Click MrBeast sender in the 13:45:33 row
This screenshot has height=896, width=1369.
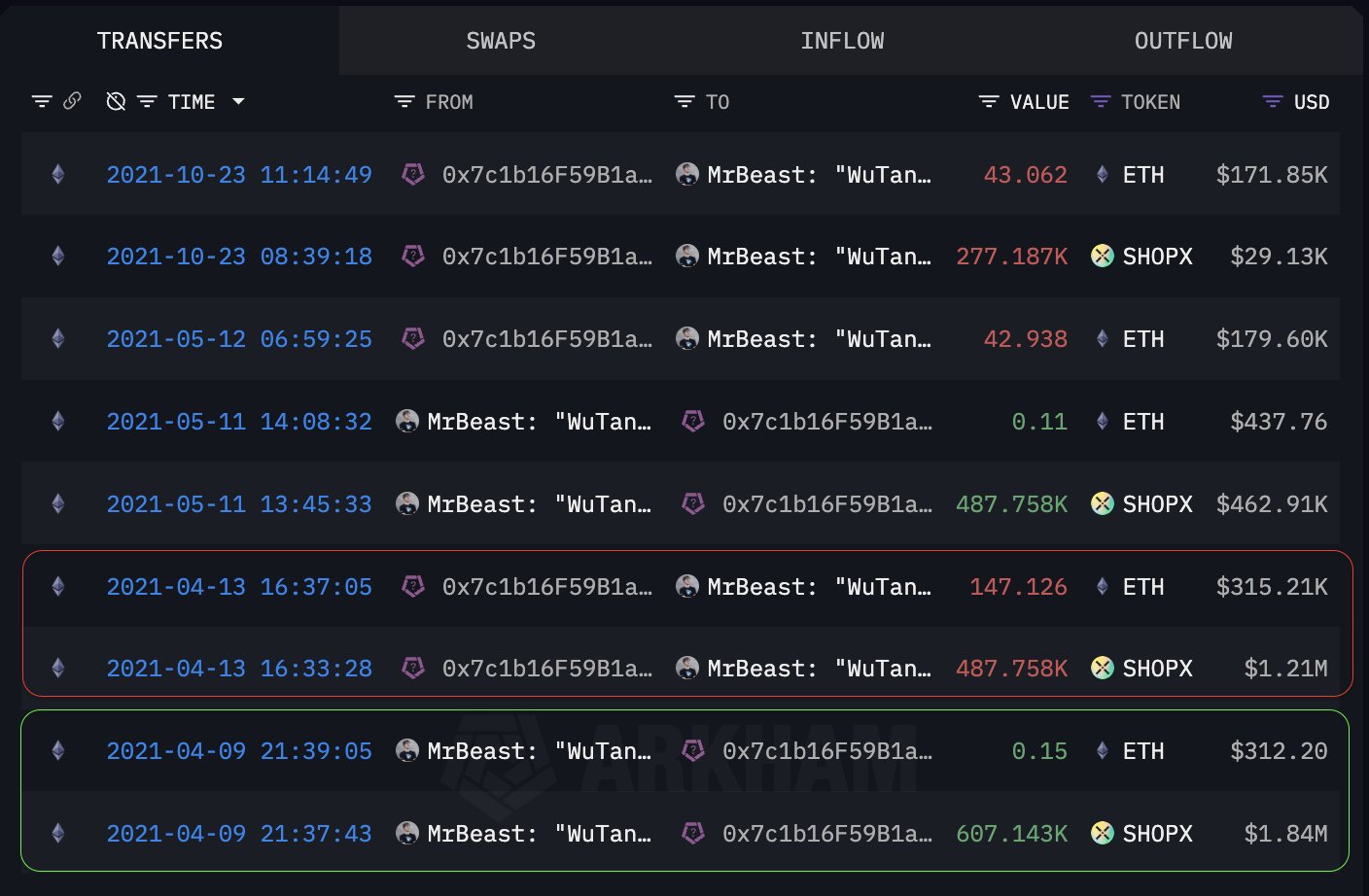539,504
